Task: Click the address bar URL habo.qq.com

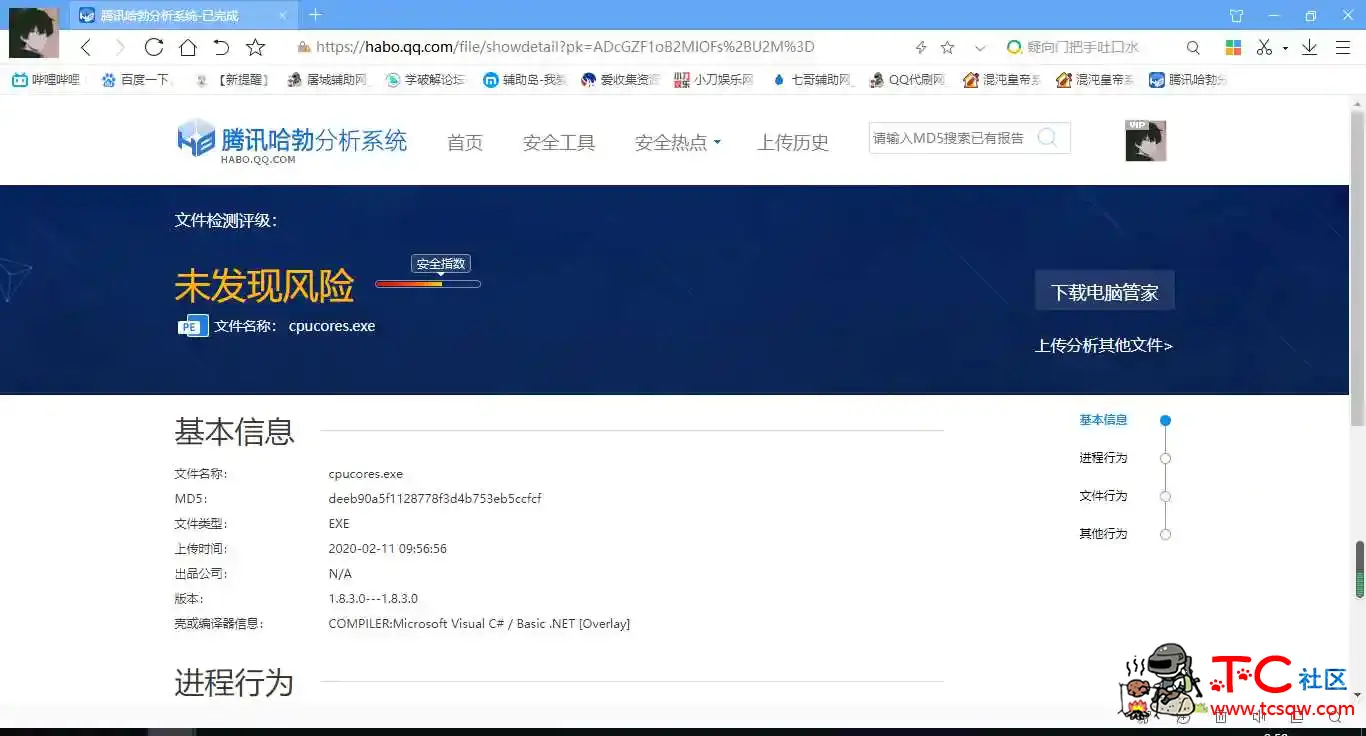Action: [565, 47]
